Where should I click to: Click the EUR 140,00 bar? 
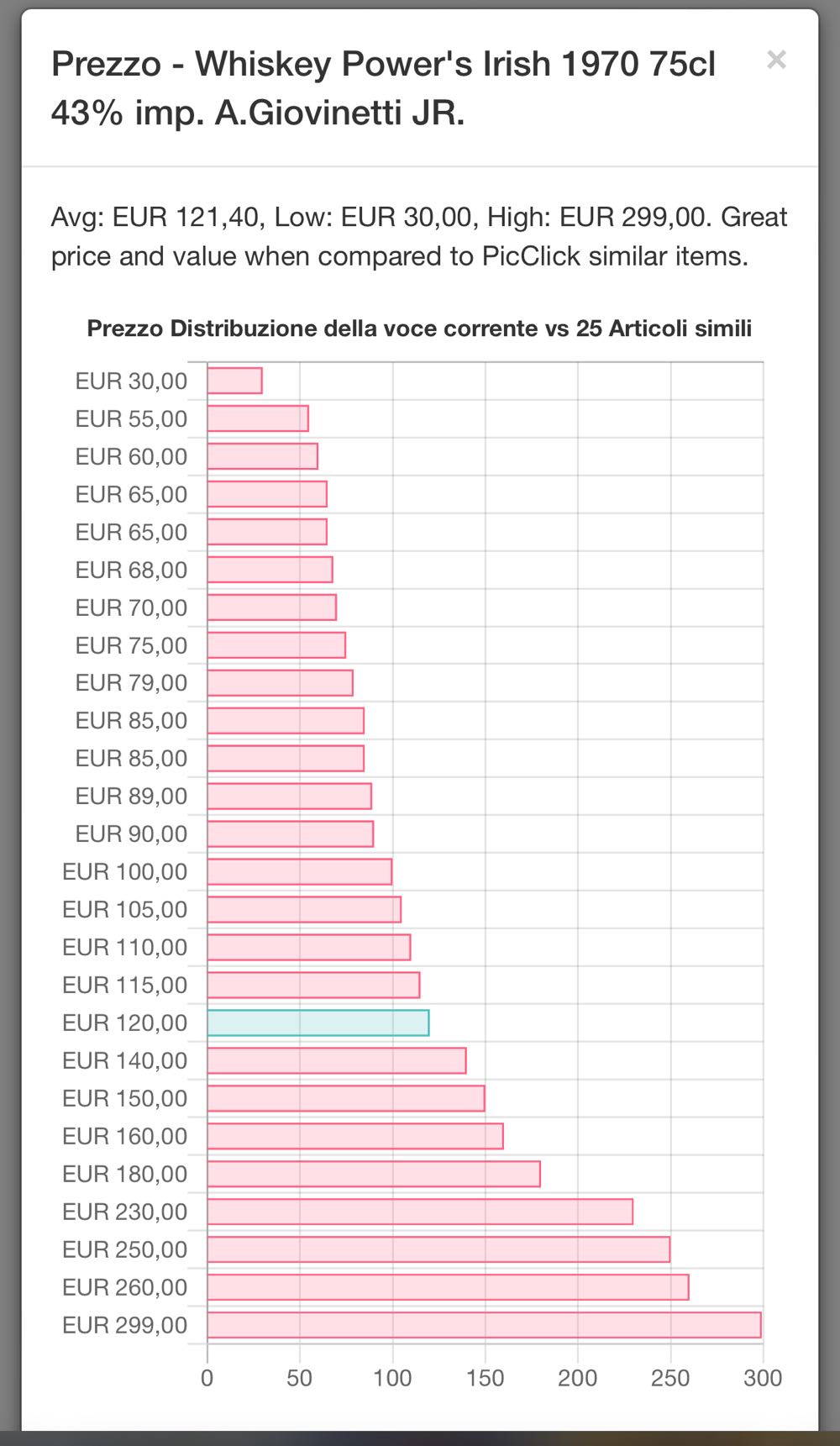(x=337, y=1060)
